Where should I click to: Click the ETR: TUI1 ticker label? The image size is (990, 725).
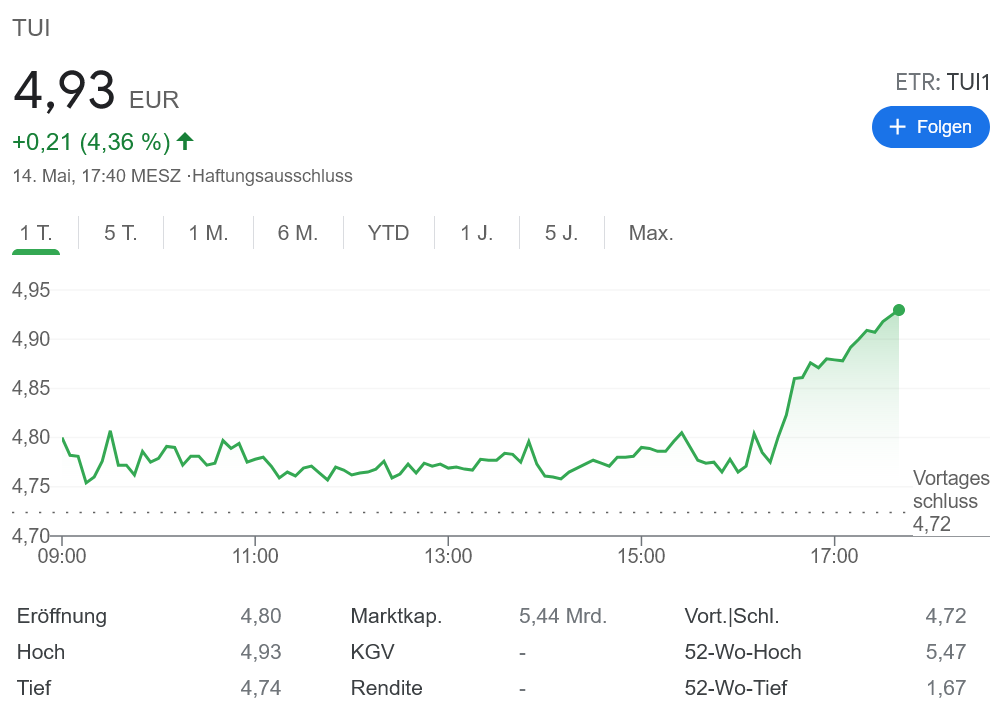pyautogui.click(x=941, y=83)
